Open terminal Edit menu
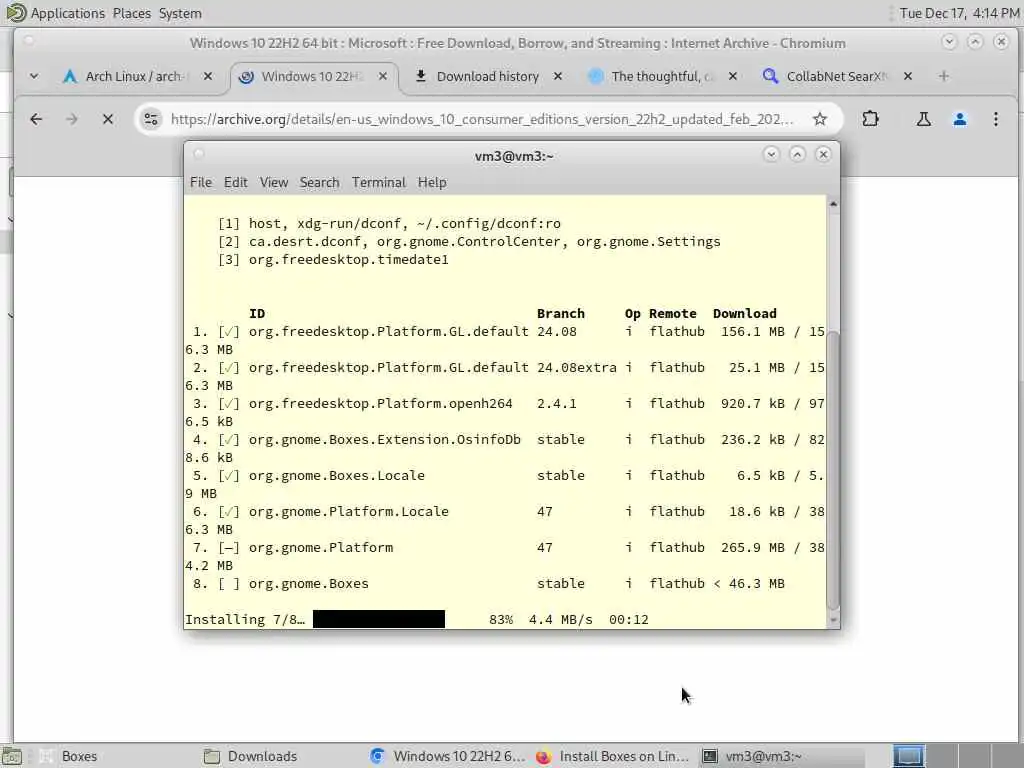Screen dimensions: 1024x768 (x=235, y=182)
